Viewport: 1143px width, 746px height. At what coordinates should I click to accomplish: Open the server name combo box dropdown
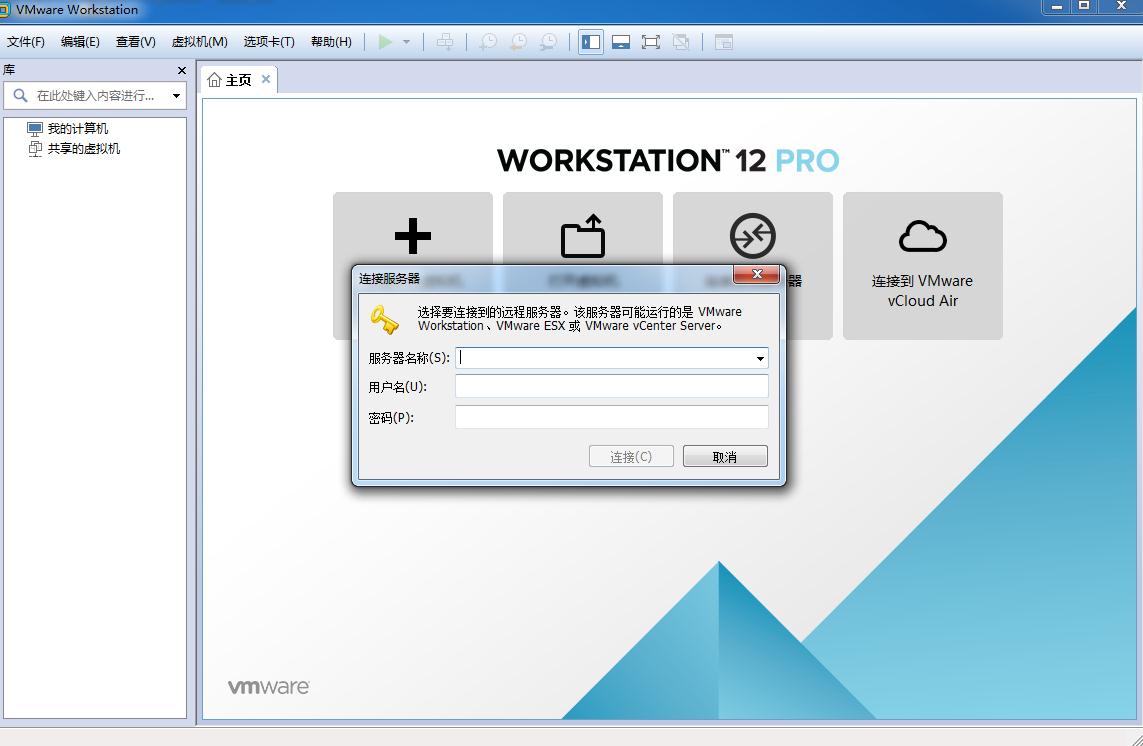pyautogui.click(x=760, y=358)
